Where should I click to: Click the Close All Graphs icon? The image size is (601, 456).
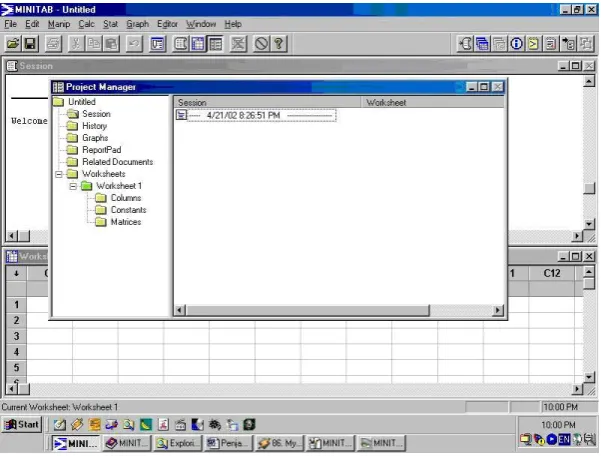click(x=238, y=44)
